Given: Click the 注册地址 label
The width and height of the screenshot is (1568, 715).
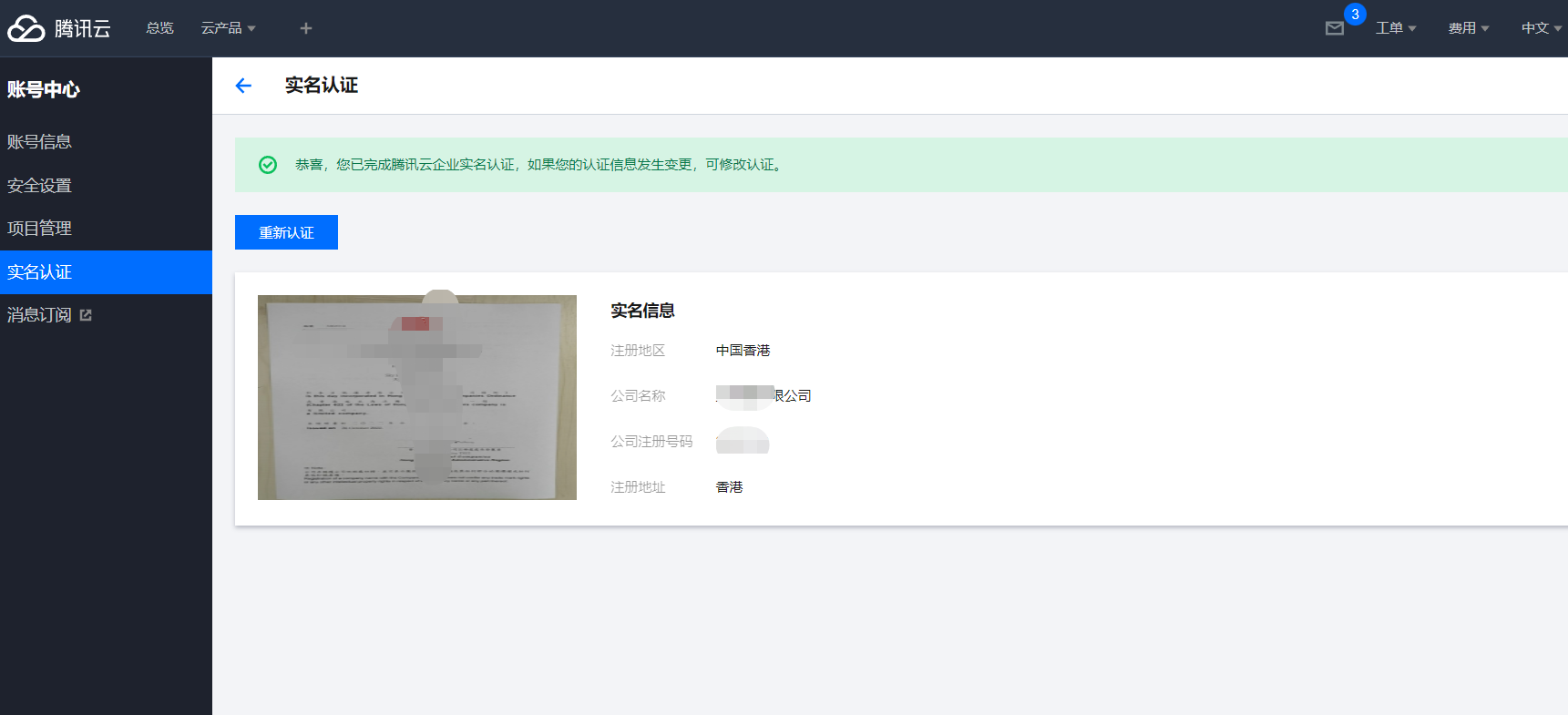Looking at the screenshot, I should click(x=638, y=487).
